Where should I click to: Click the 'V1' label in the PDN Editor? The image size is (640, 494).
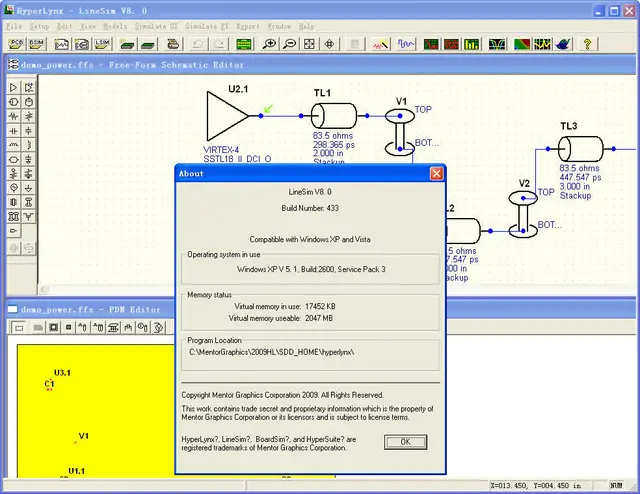[83, 436]
